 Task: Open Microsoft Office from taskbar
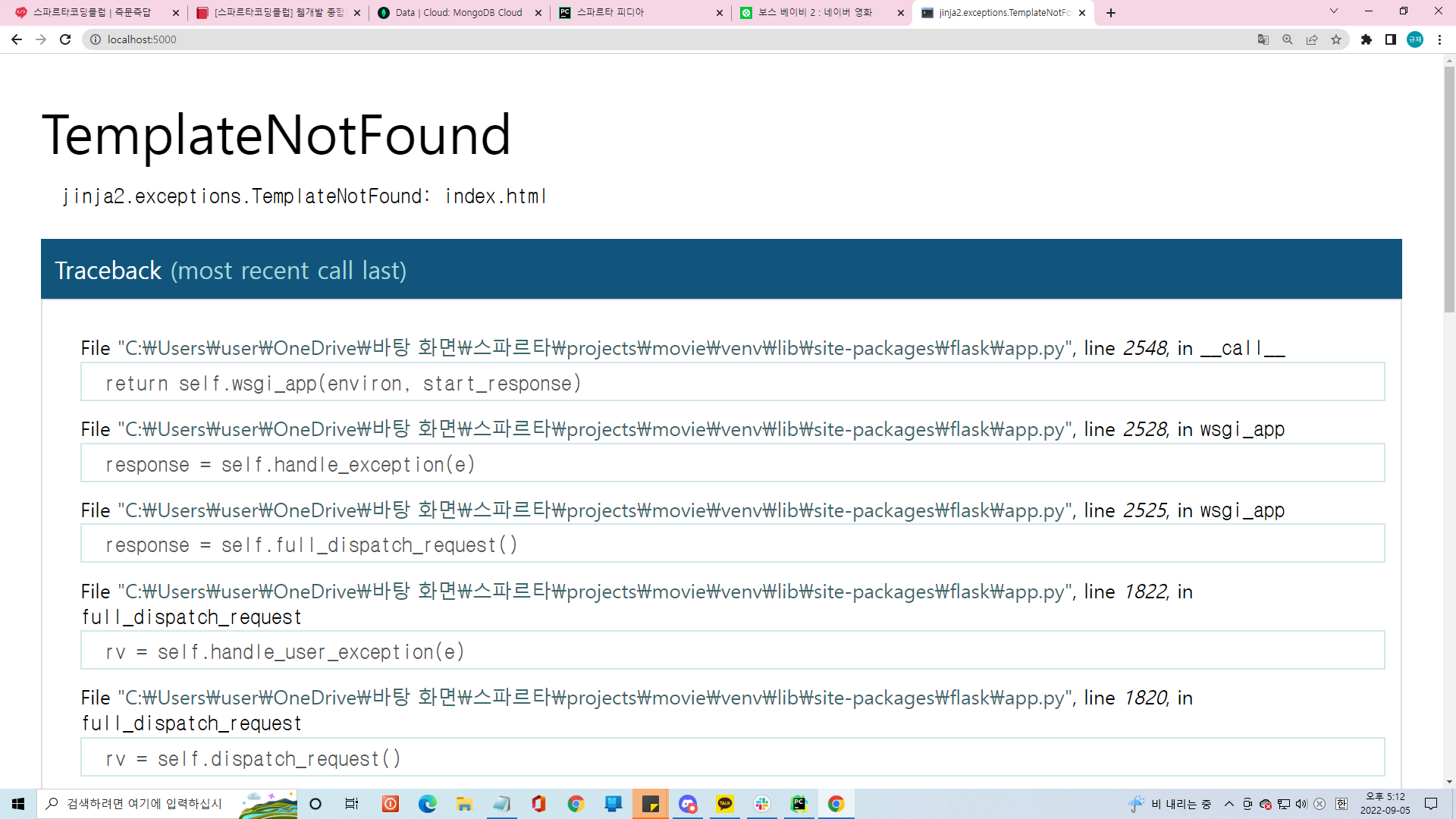(539, 804)
